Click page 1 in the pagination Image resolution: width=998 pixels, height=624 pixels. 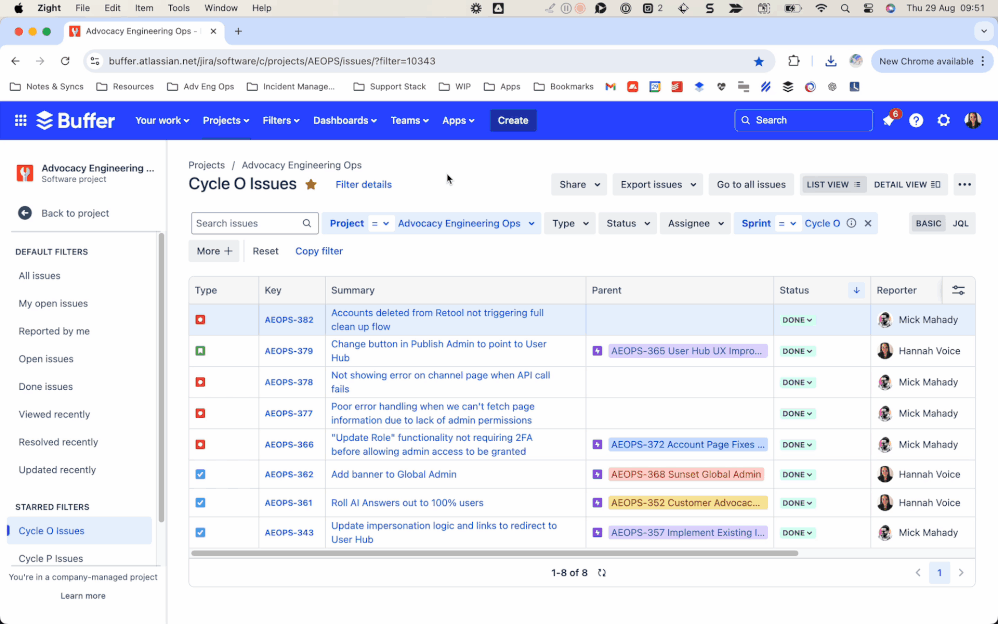pos(939,573)
